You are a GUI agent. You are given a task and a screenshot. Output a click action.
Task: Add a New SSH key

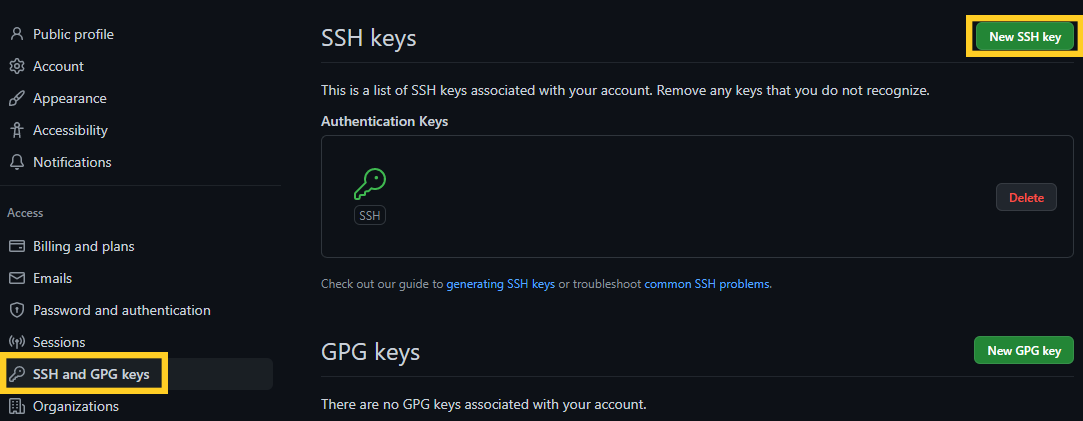click(1024, 37)
